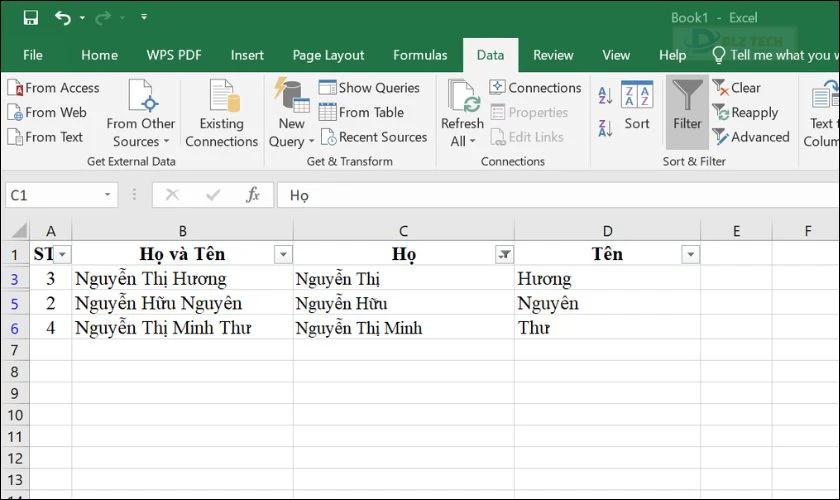This screenshot has height=500, width=840.
Task: Open the custom Sort dialog
Action: click(636, 106)
